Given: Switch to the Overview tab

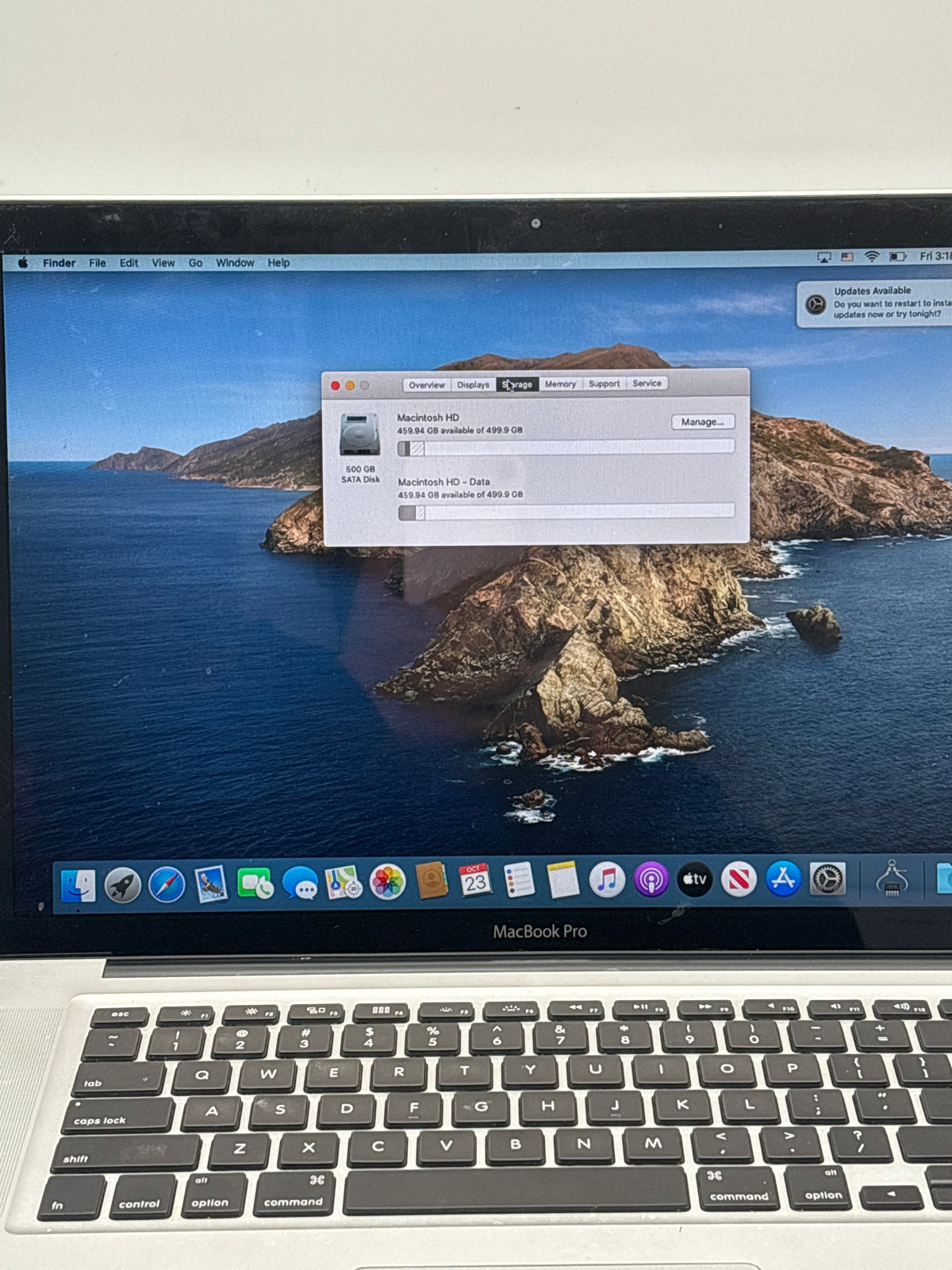Looking at the screenshot, I should click(x=427, y=385).
